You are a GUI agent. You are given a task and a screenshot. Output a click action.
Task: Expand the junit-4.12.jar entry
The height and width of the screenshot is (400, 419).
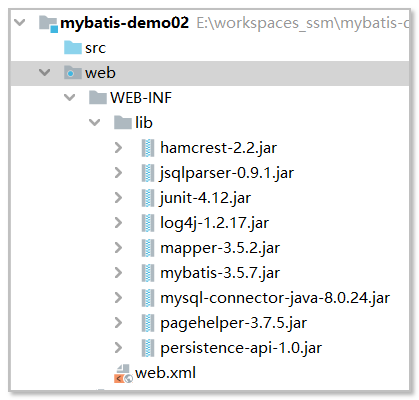tap(118, 198)
